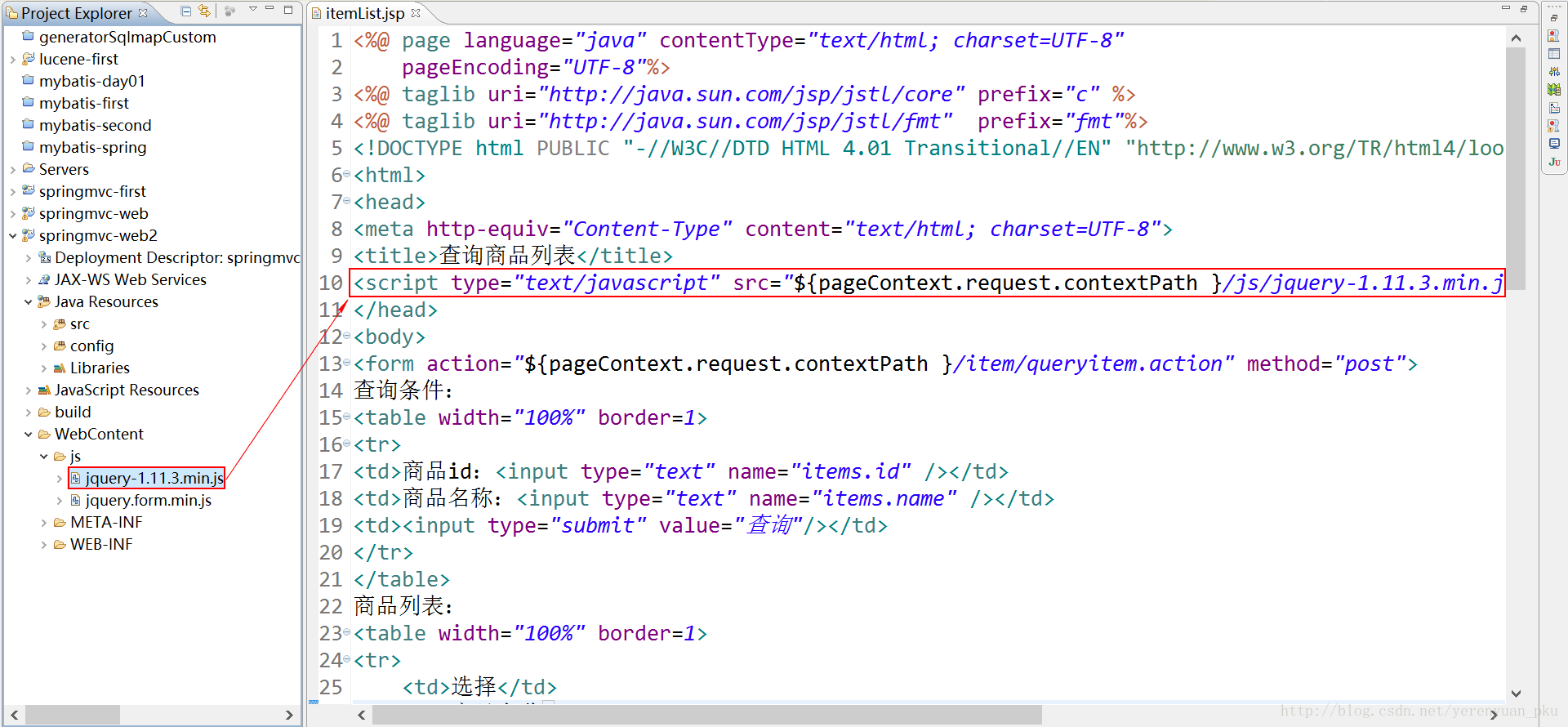Viewport: 1568px width, 727px height.
Task: Click the jquery.form.min.js file icon
Action: click(75, 499)
